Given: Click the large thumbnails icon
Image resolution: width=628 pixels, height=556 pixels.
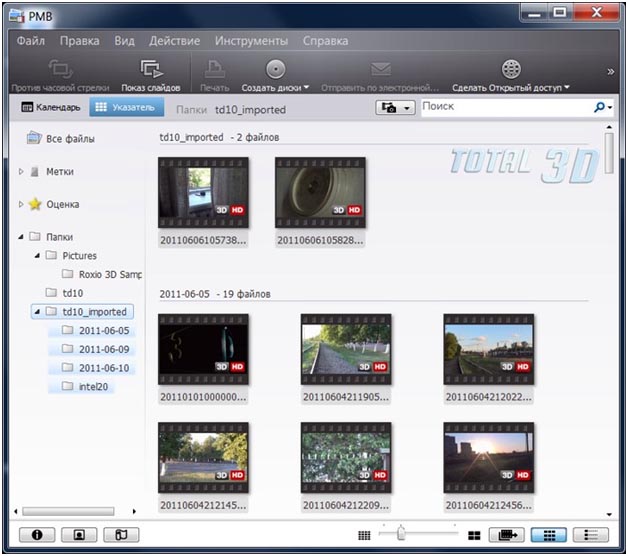Looking at the screenshot, I should (474, 536).
